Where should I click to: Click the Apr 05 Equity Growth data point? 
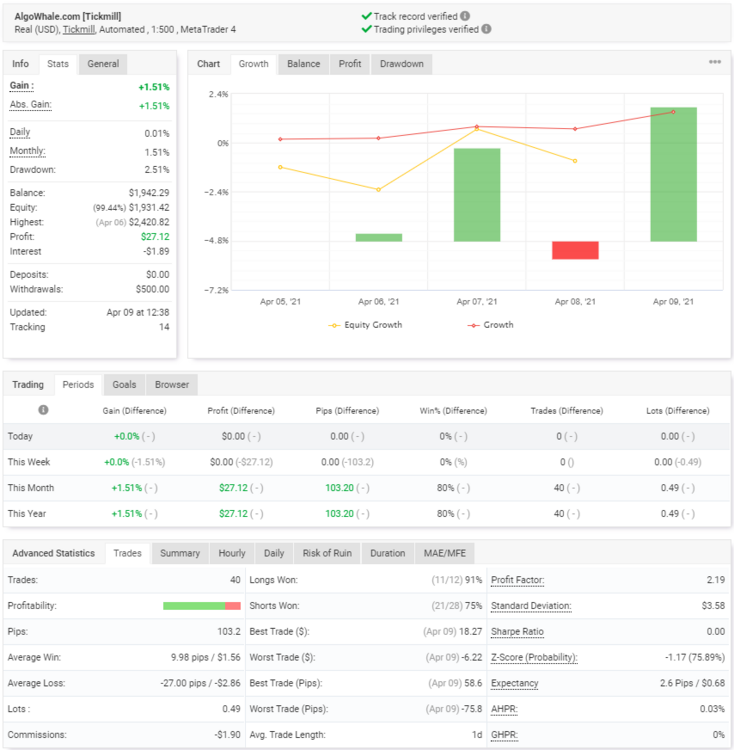point(280,167)
